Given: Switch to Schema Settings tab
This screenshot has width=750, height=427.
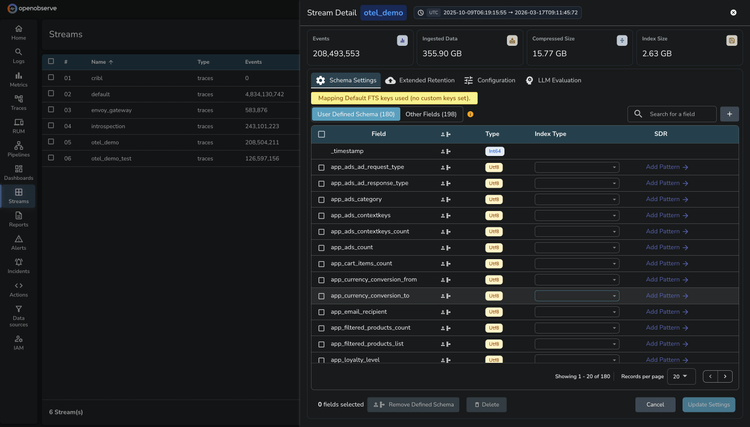Looking at the screenshot, I should point(346,80).
